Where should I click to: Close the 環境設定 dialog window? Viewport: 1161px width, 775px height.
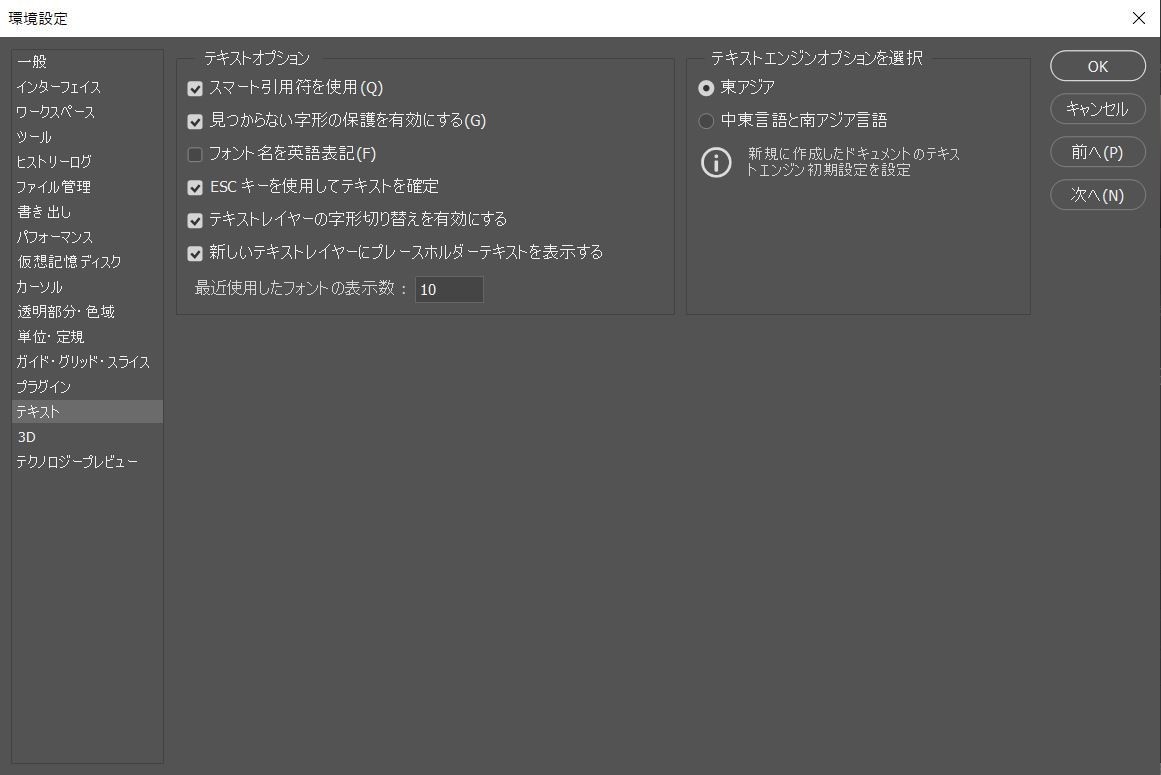1138,18
